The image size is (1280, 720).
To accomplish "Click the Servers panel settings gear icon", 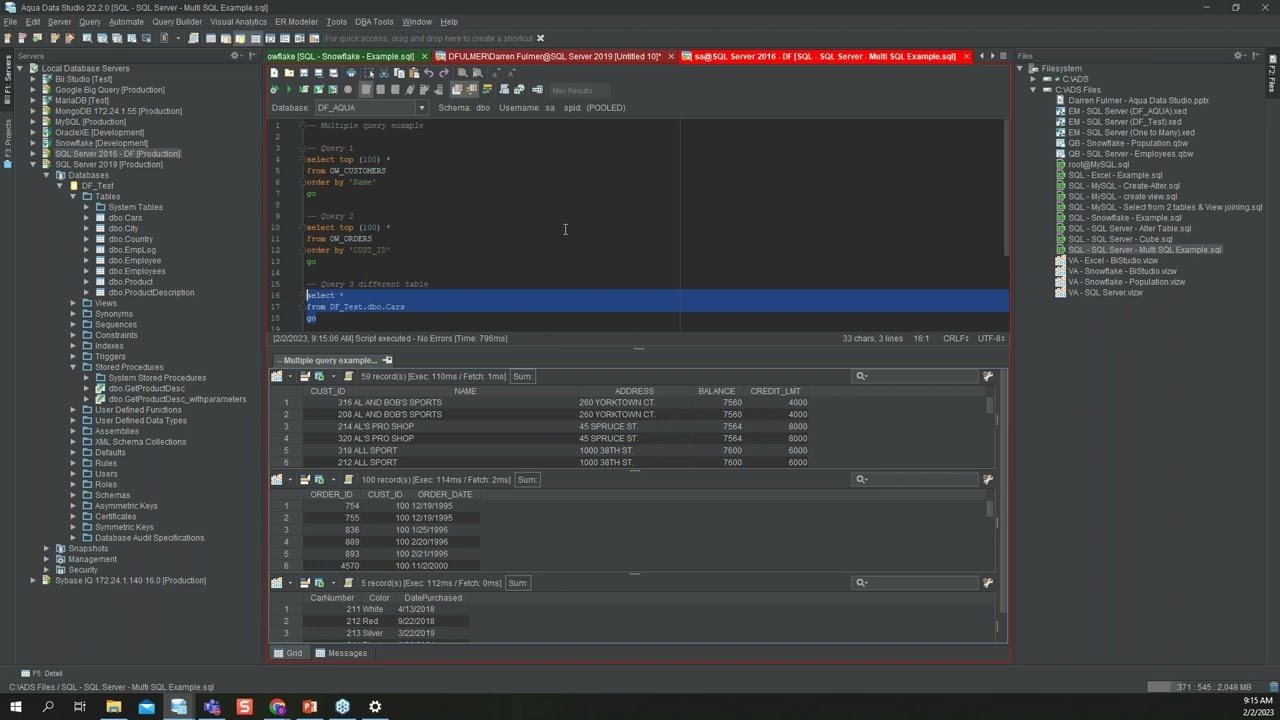I will (236, 56).
